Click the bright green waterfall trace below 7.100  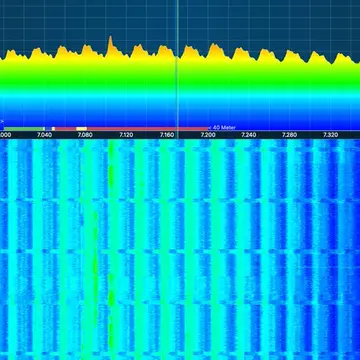pos(111,250)
